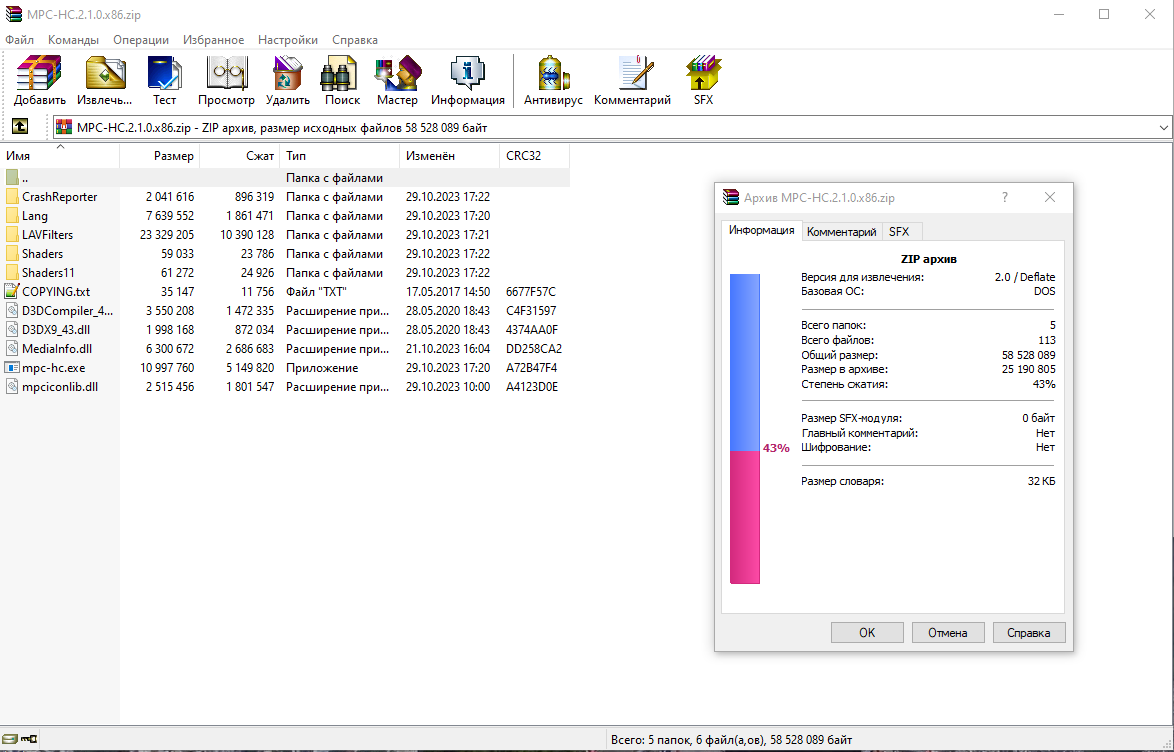The image size is (1174, 752).
Task: Open the Операции menu
Action: (x=141, y=40)
